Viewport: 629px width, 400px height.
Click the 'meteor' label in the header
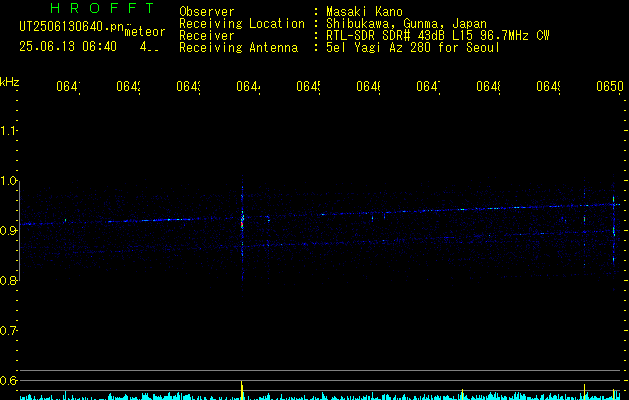pyautogui.click(x=145, y=32)
